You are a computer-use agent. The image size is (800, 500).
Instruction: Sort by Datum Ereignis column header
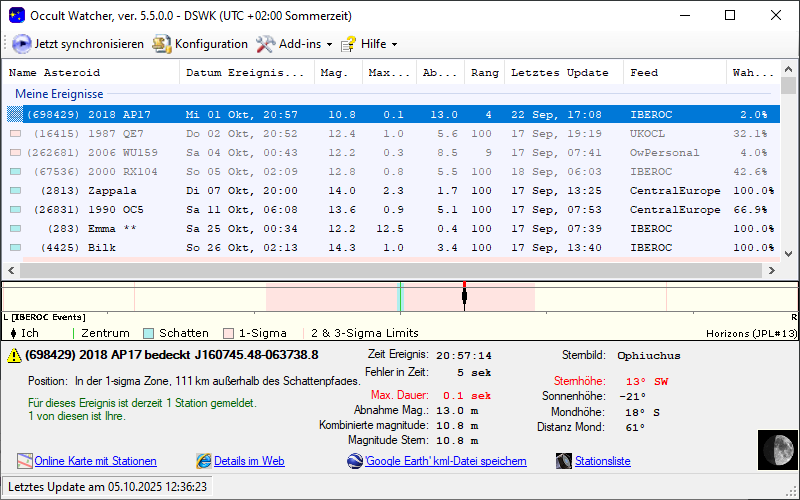coord(245,72)
